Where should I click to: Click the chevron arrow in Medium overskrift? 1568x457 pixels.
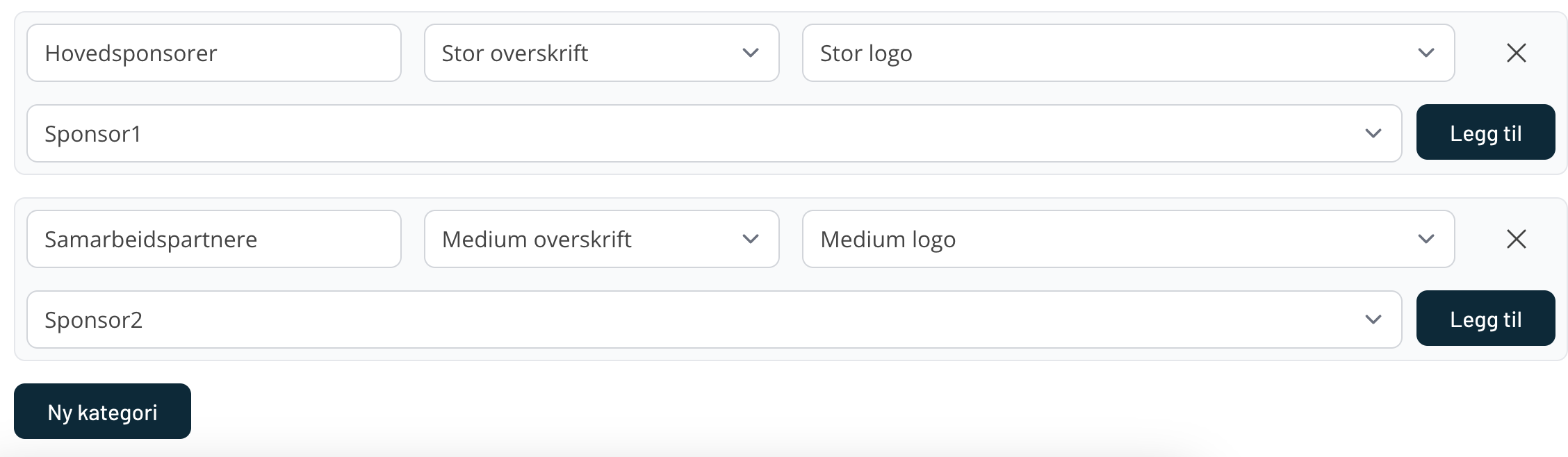point(750,239)
